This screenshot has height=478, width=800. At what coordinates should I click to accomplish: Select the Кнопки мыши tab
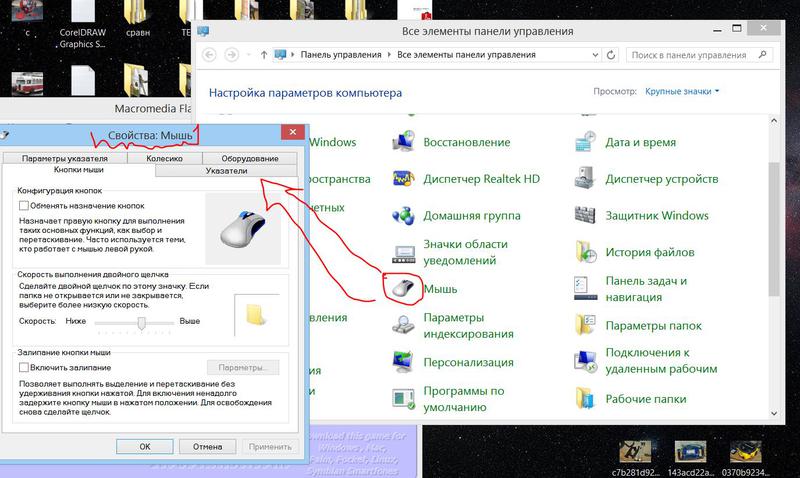click(79, 170)
